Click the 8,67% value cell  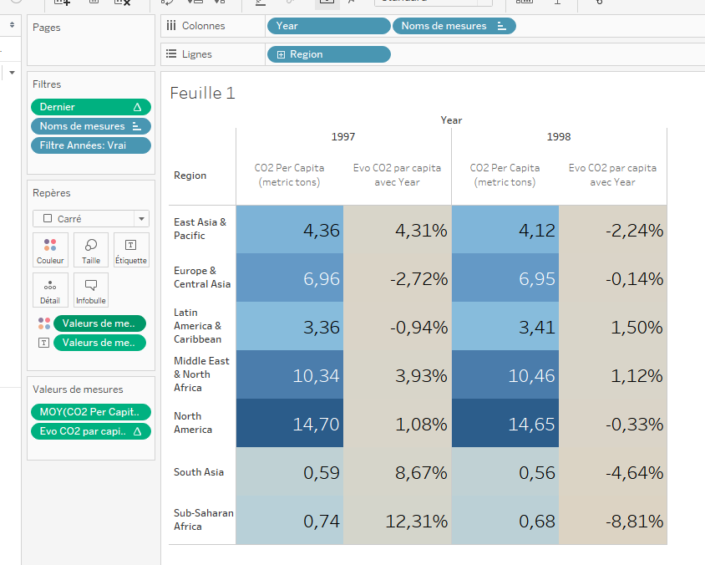pos(397,472)
